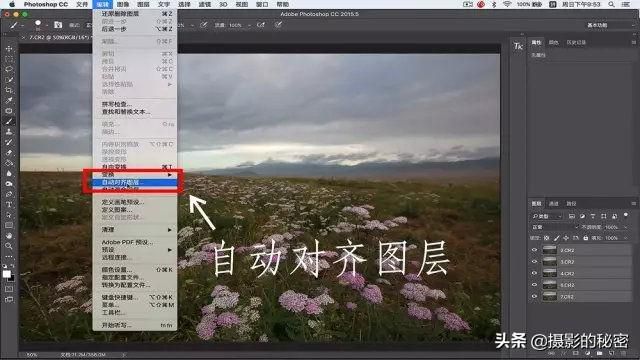Select the Lasso tool
This screenshot has width=640, height=360.
[9, 69]
